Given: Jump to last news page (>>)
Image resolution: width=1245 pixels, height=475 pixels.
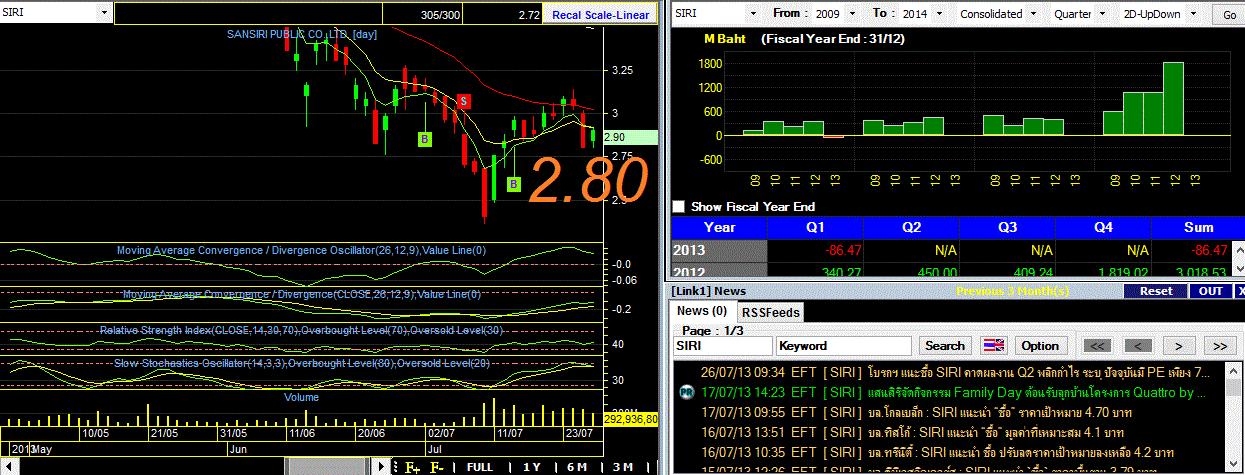Looking at the screenshot, I should [x=1219, y=345].
